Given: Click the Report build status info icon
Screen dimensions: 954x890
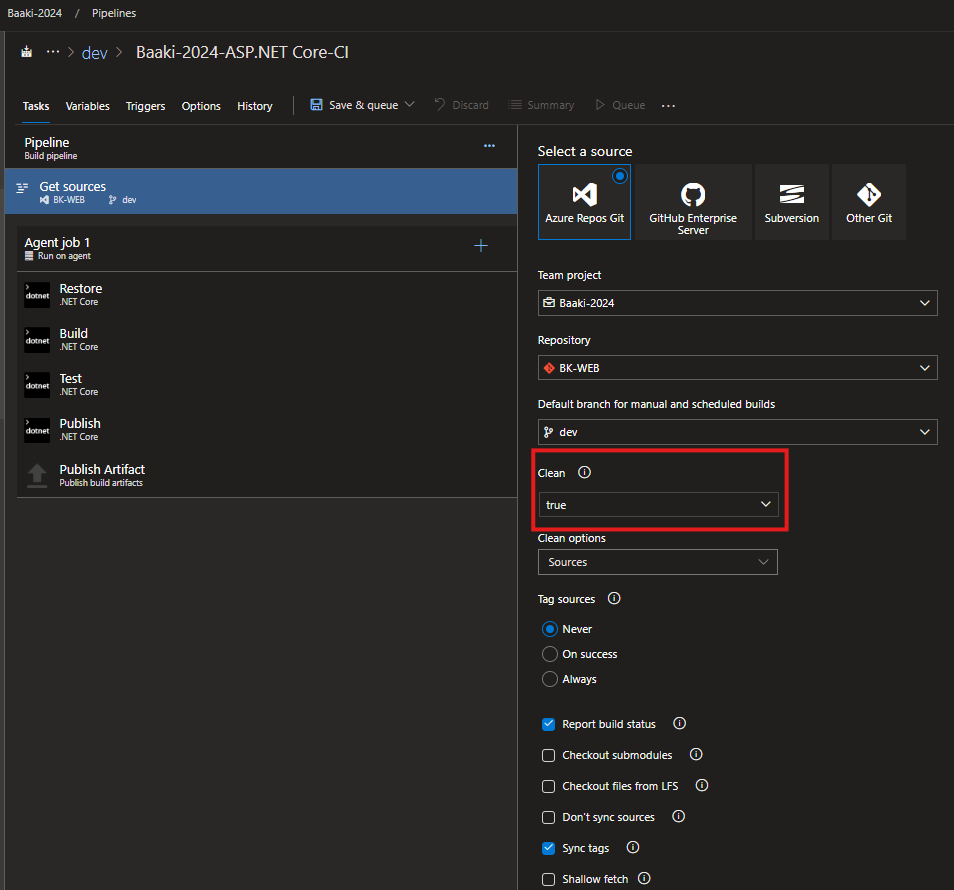Looking at the screenshot, I should click(679, 723).
